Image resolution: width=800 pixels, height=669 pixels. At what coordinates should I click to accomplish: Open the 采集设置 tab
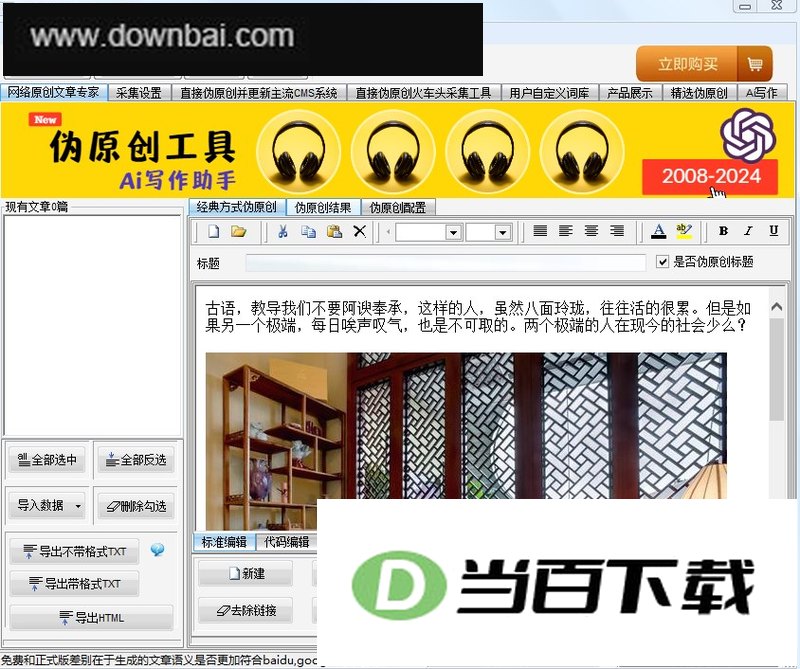point(139,93)
